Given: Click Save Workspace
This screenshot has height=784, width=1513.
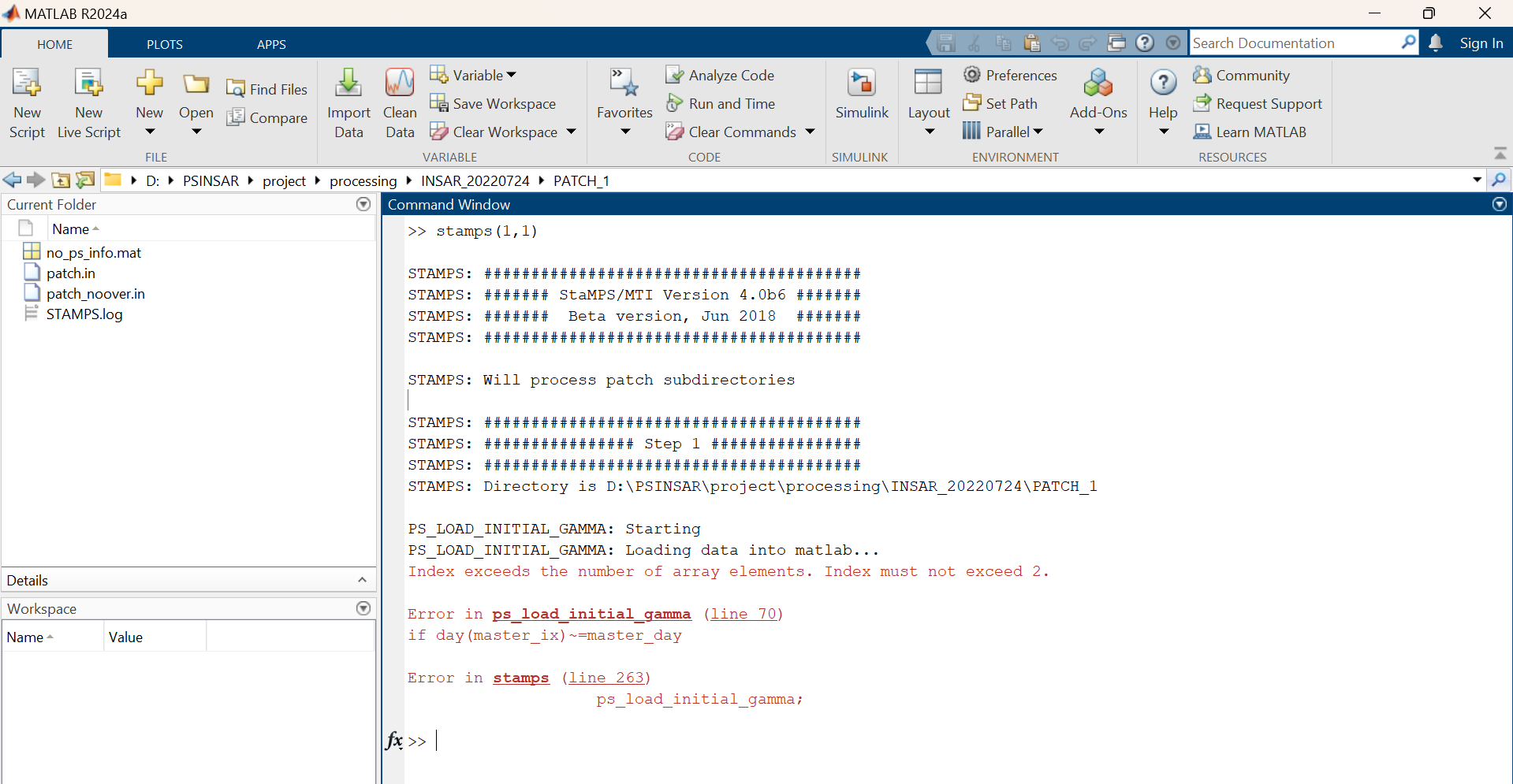Looking at the screenshot, I should click(493, 103).
